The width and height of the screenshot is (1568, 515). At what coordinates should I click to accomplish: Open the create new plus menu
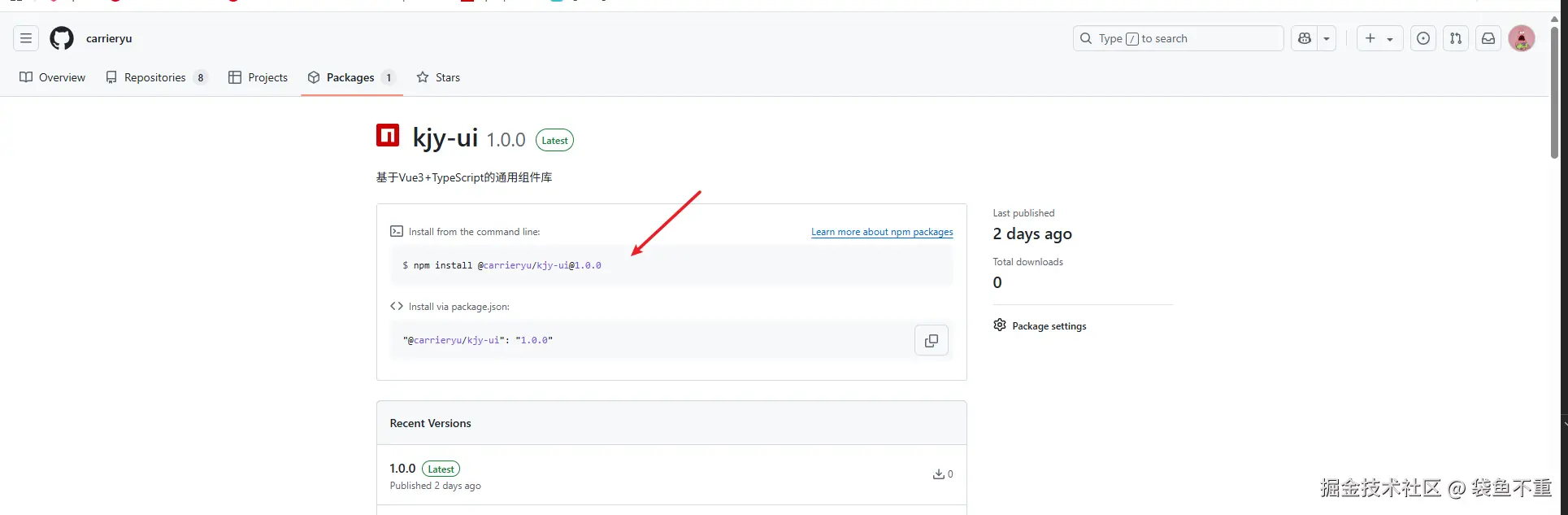(1379, 38)
